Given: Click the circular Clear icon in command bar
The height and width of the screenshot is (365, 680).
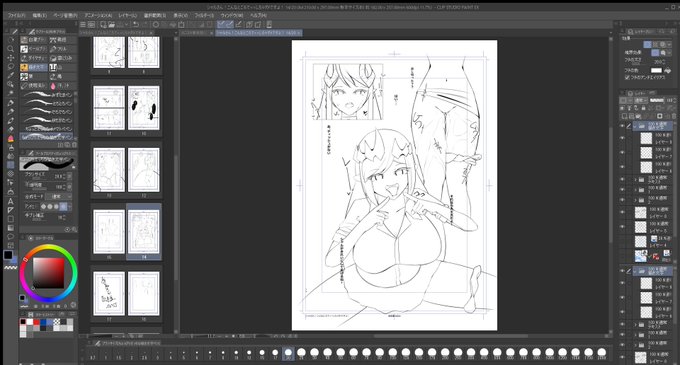Looking at the screenshot, I should click(x=156, y=25).
